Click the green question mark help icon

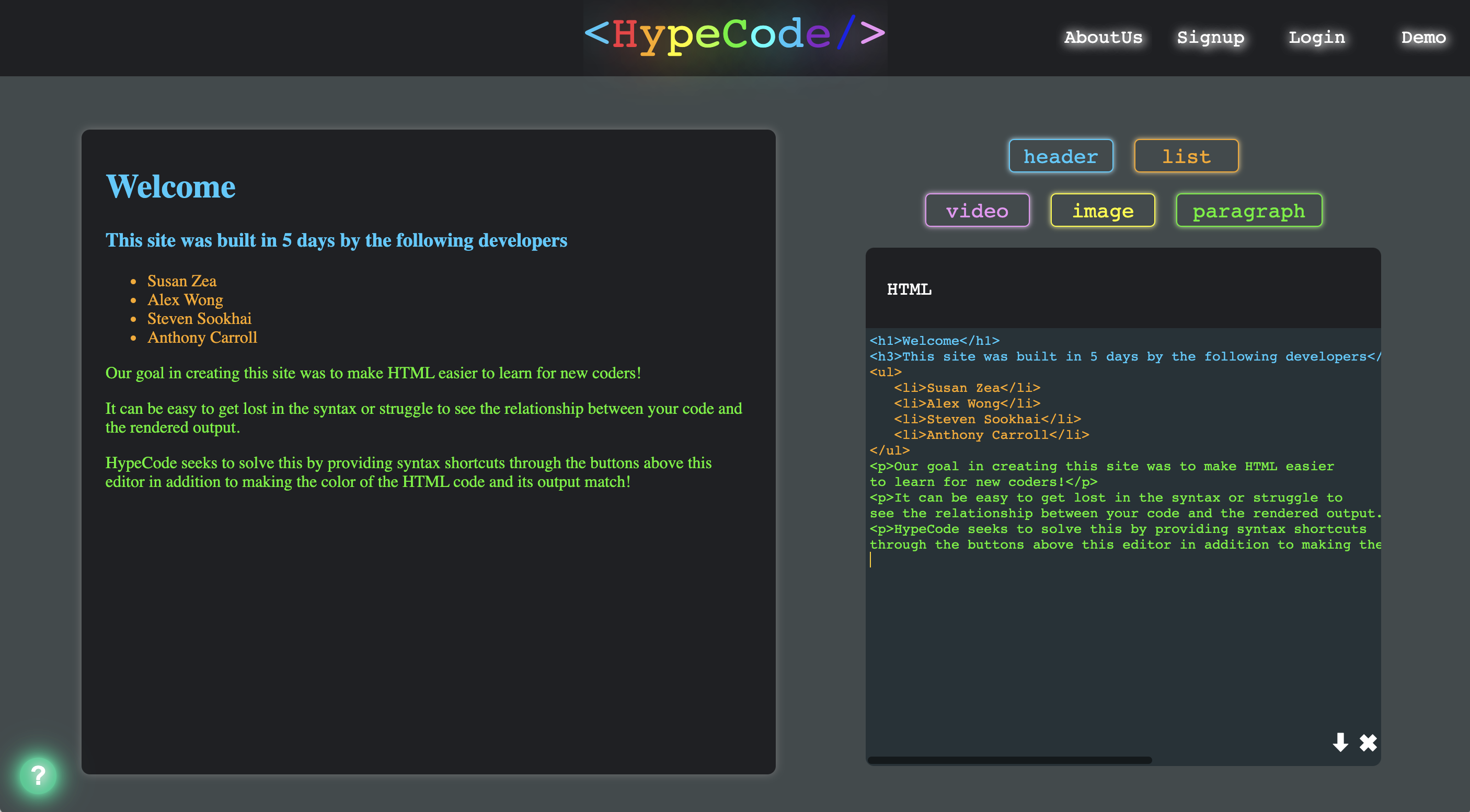[38, 775]
